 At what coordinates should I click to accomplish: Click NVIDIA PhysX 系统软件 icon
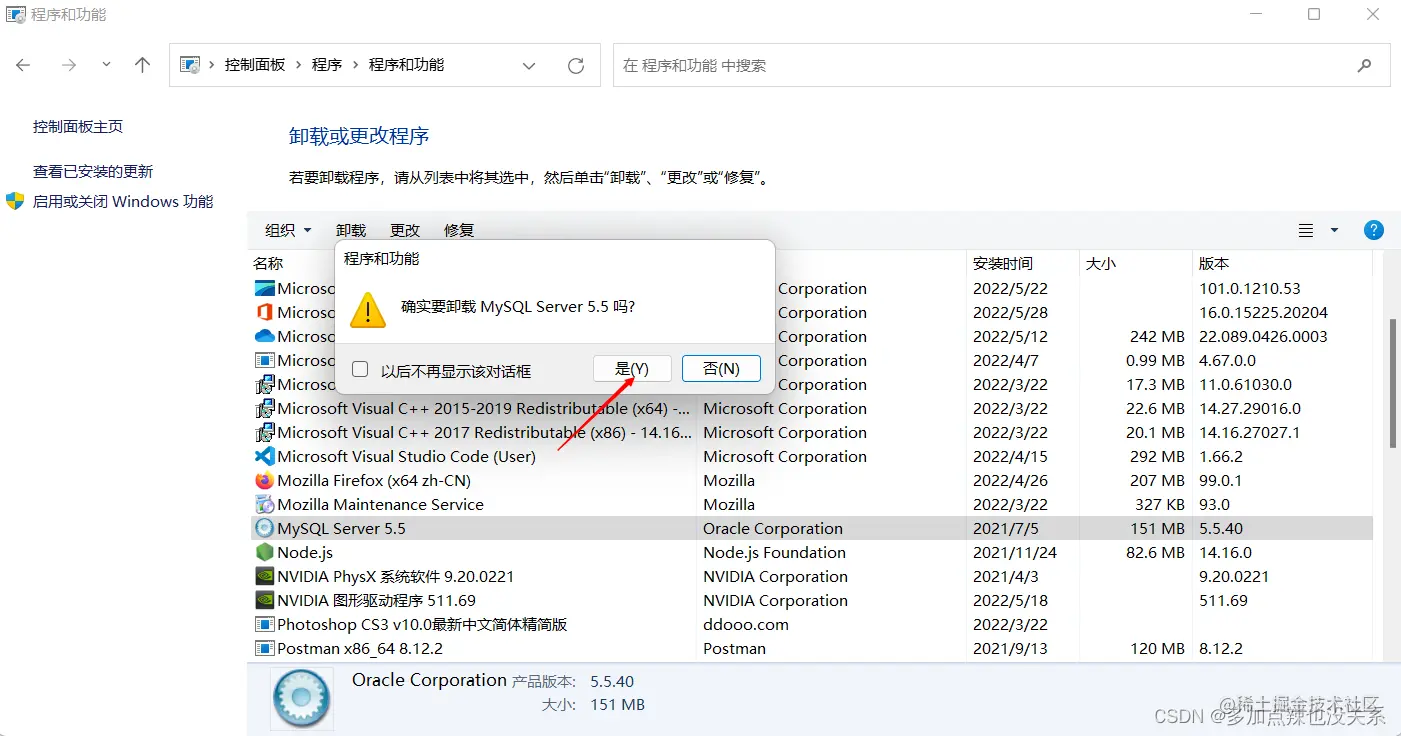(264, 576)
